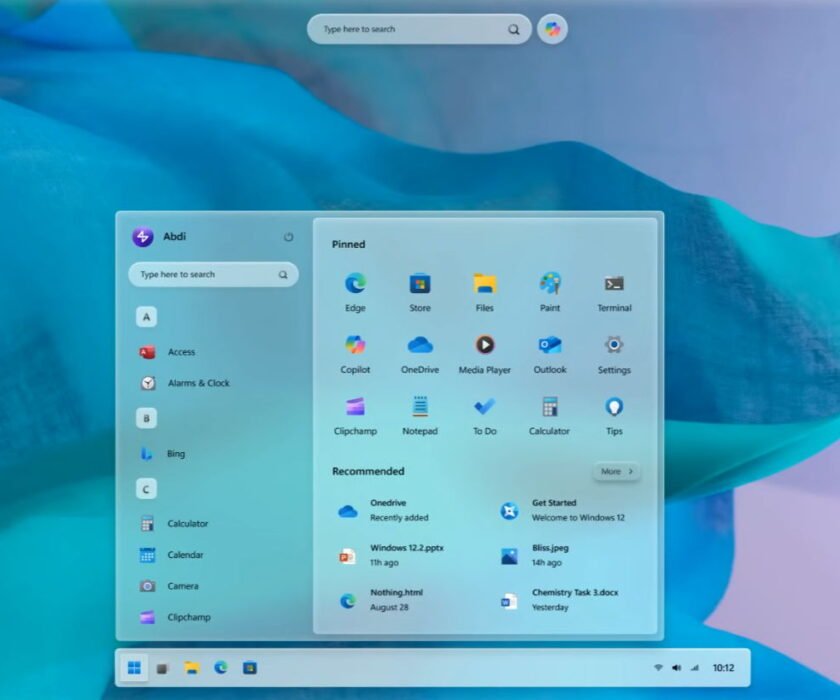Launch Bing from the app list

point(162,454)
